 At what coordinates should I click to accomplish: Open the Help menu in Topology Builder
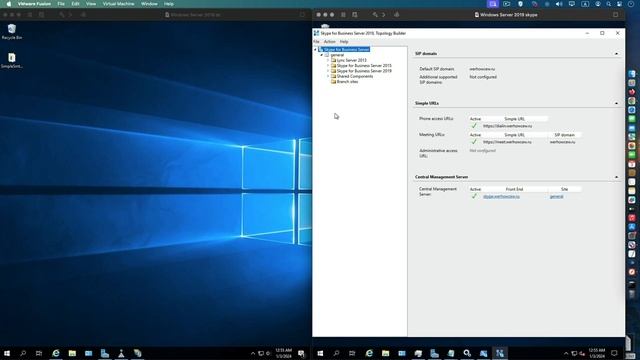pos(344,42)
